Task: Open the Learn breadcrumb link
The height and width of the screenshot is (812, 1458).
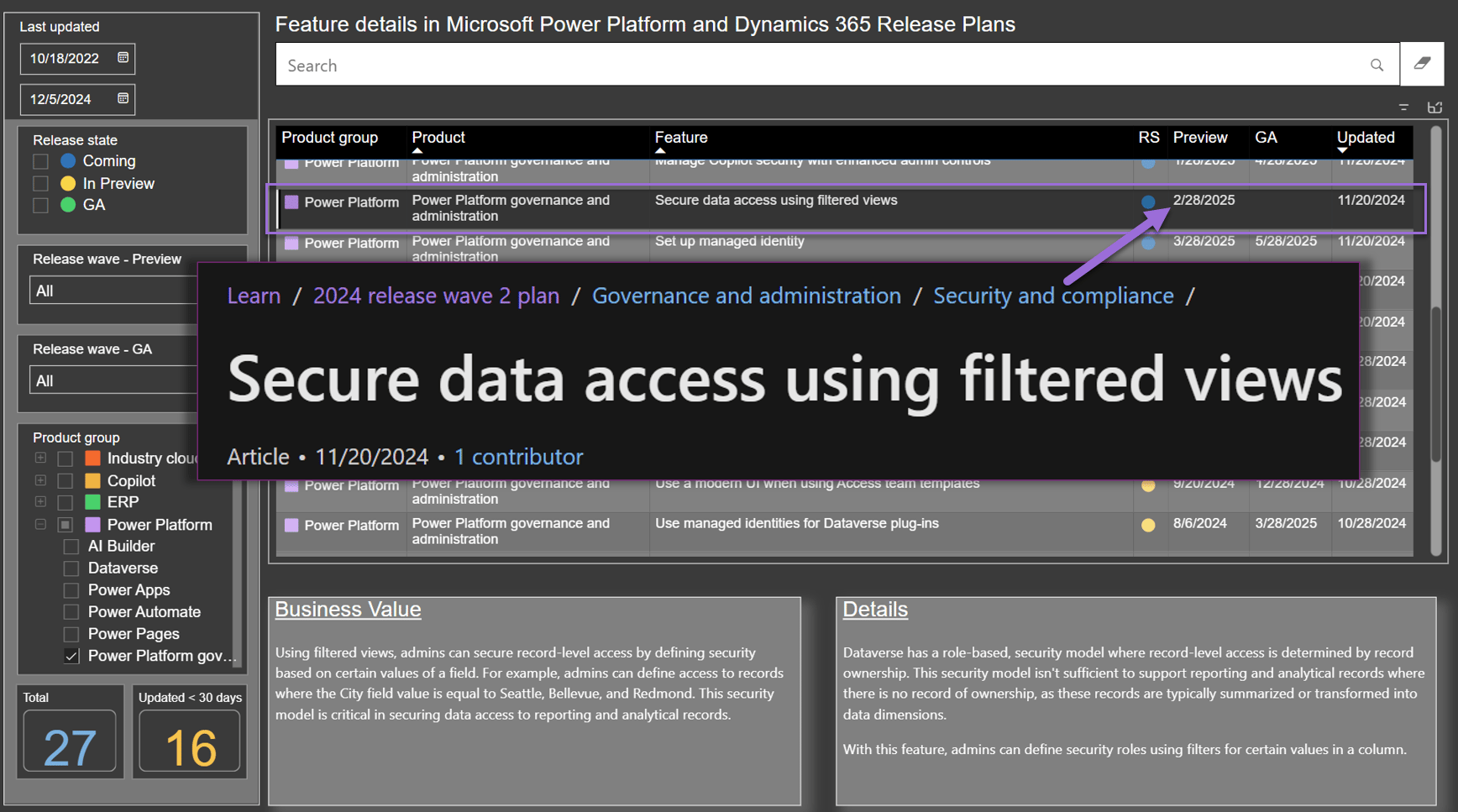Action: (x=254, y=296)
